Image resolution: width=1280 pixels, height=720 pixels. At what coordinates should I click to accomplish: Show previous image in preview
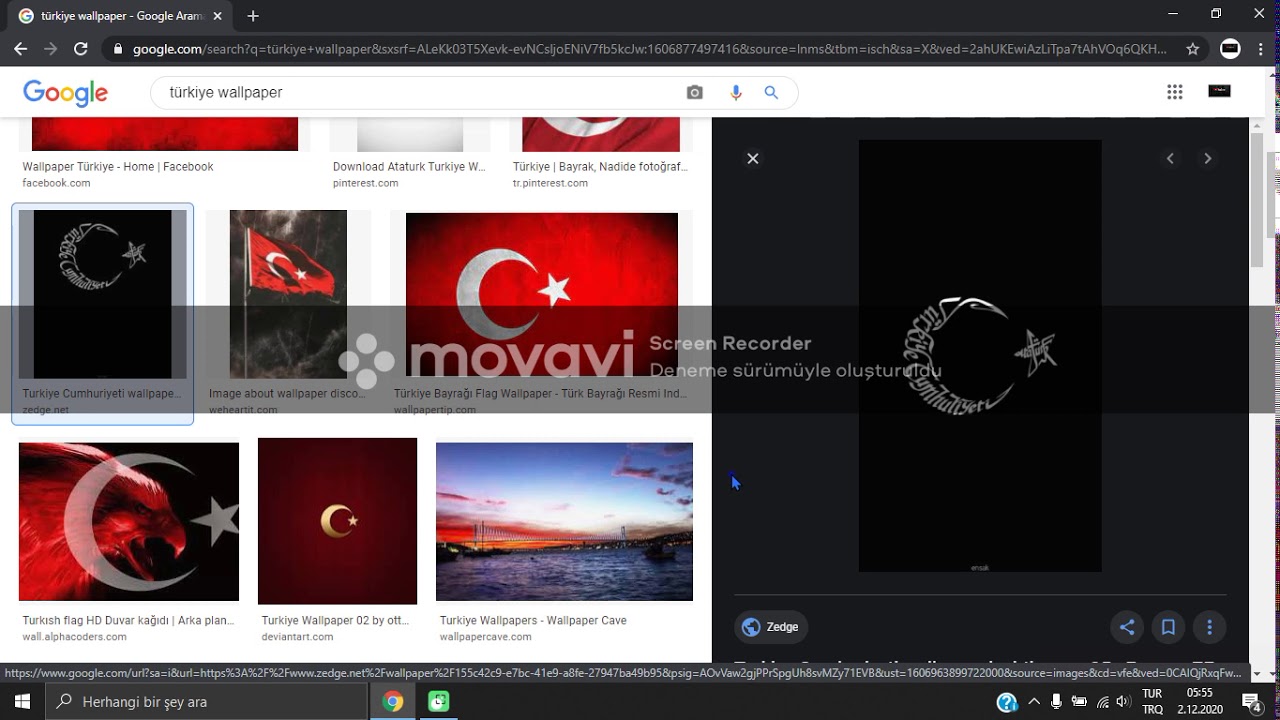1170,158
